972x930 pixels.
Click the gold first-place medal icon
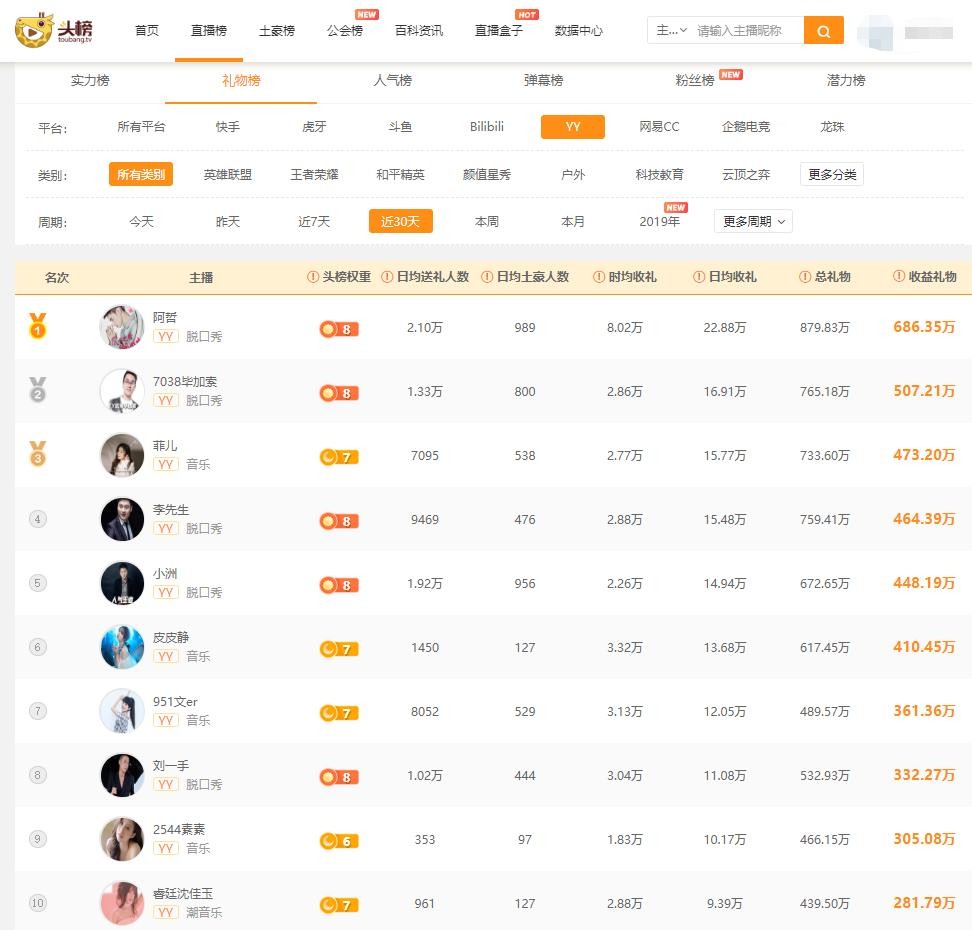point(38,326)
